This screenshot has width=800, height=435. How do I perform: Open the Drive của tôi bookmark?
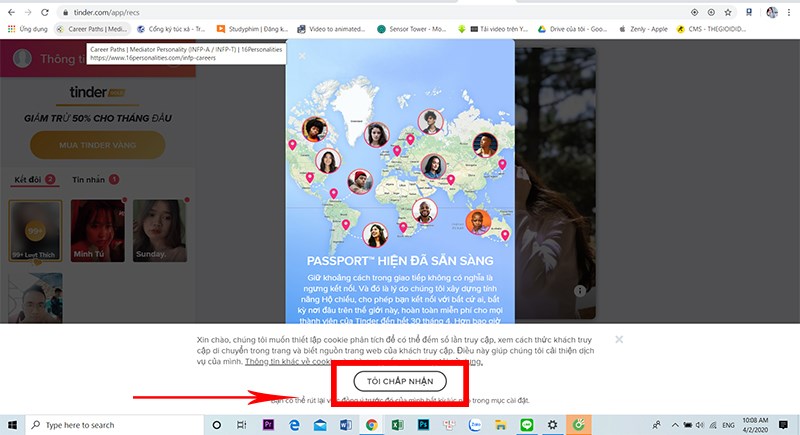(x=572, y=29)
